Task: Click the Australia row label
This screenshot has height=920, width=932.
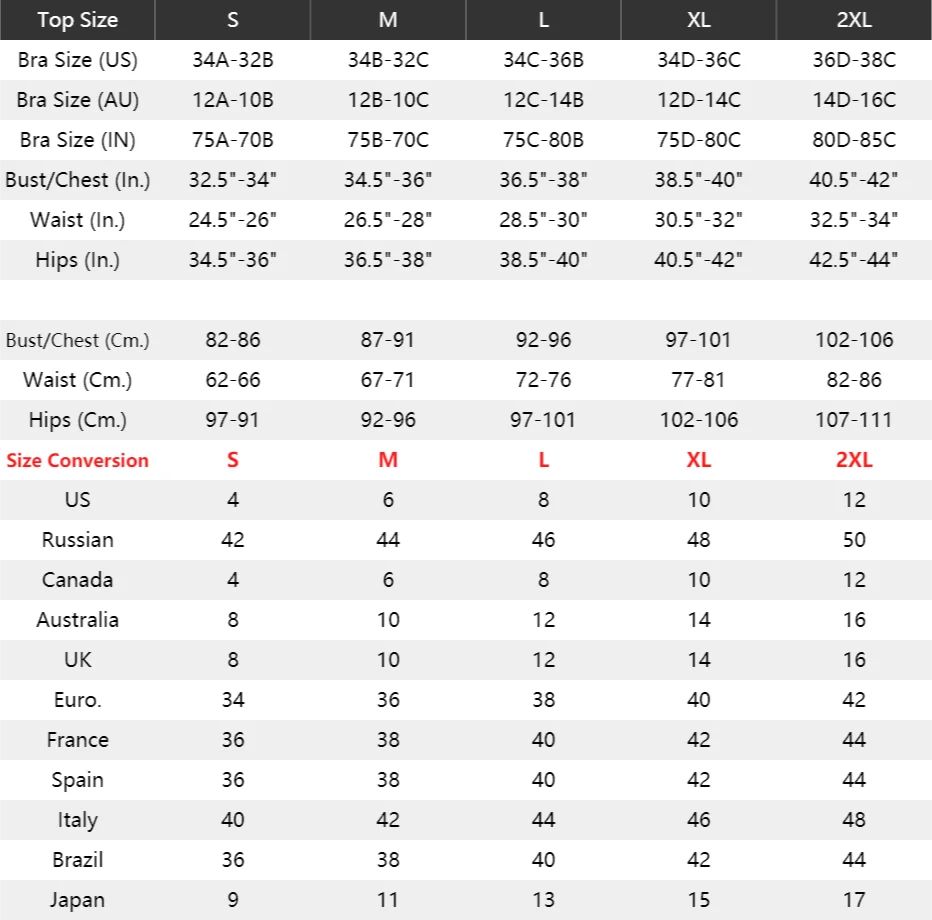Action: (77, 620)
